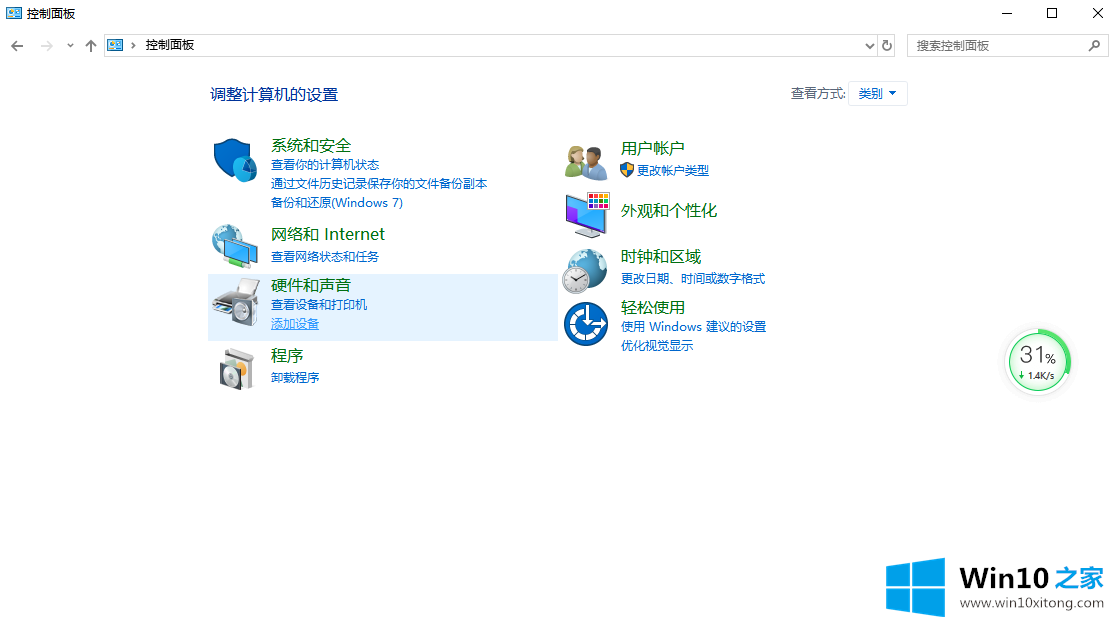Click the refresh button in address bar
1116x629 pixels.
pyautogui.click(x=887, y=46)
